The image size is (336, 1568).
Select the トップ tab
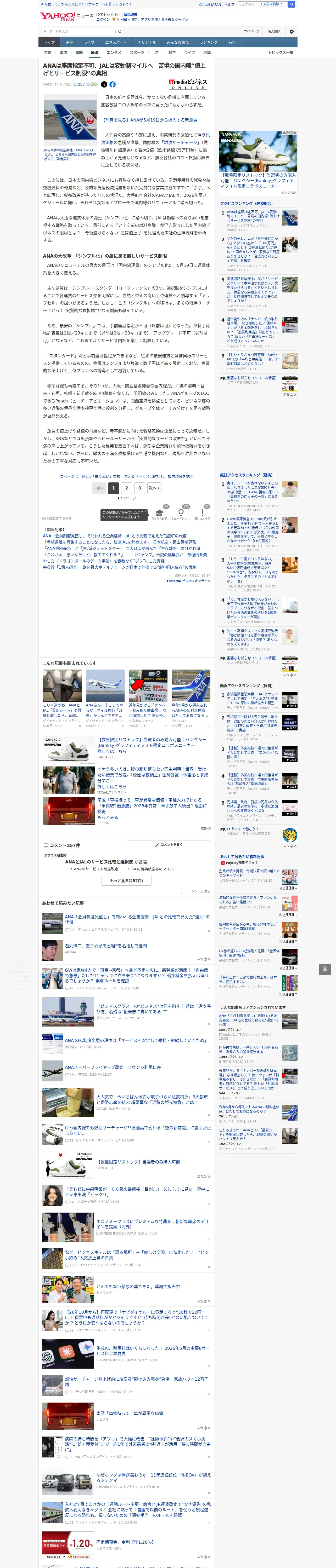(49, 43)
